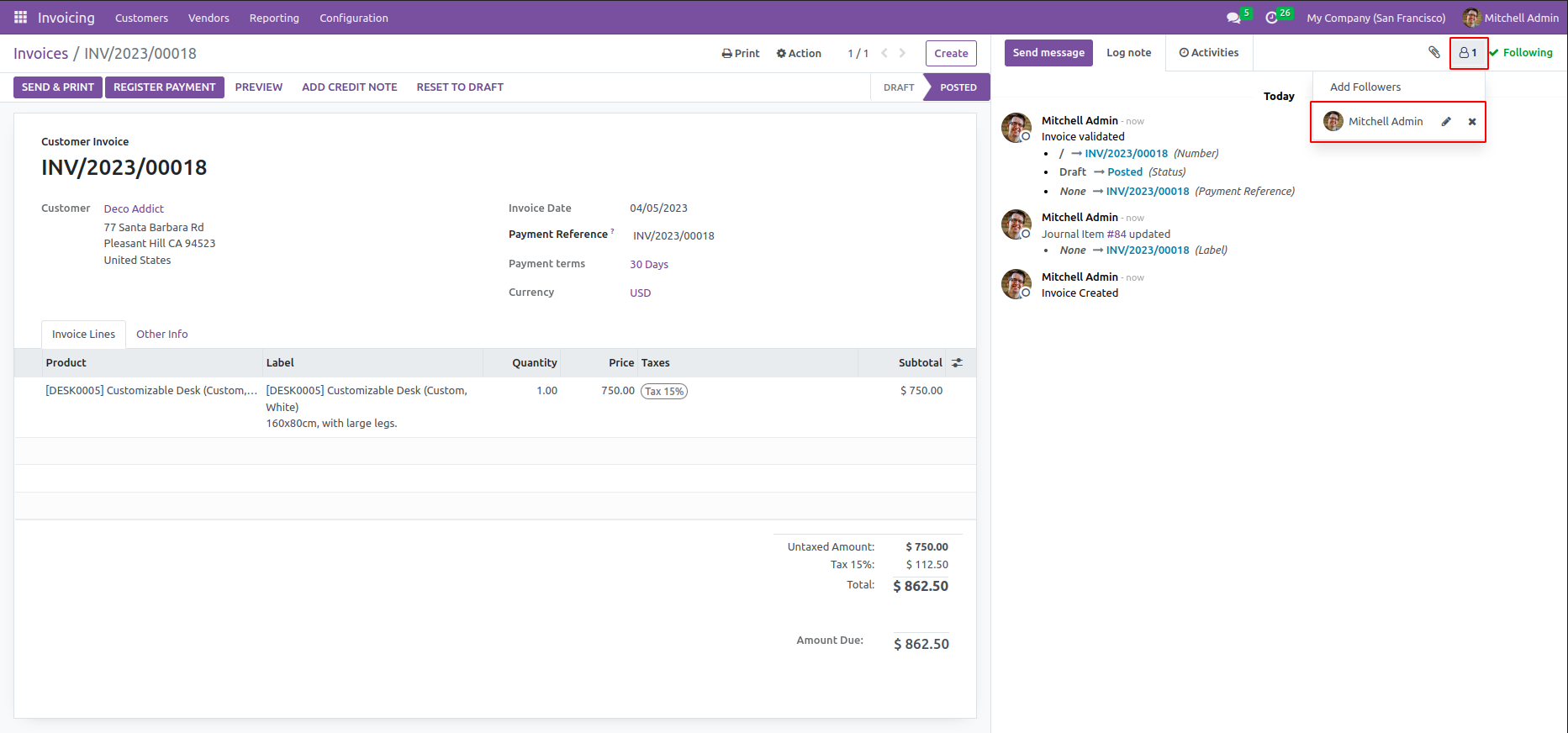Expand the Print dropdown
This screenshot has height=733, width=1568.
coord(740,53)
